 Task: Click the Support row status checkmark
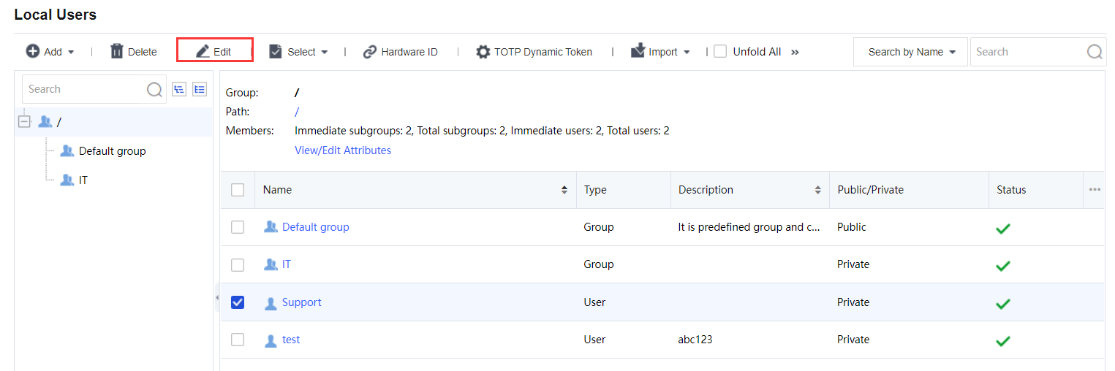(1003, 303)
